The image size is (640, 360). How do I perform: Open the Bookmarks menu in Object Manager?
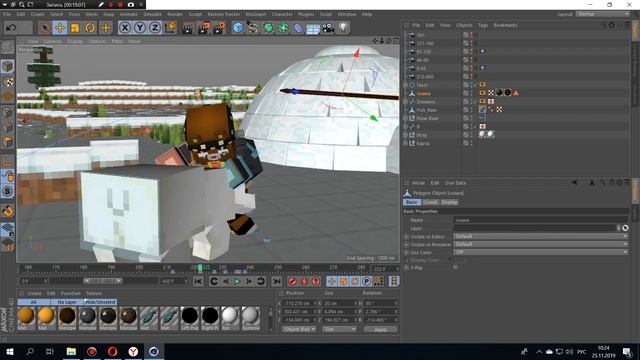pyautogui.click(x=505, y=25)
